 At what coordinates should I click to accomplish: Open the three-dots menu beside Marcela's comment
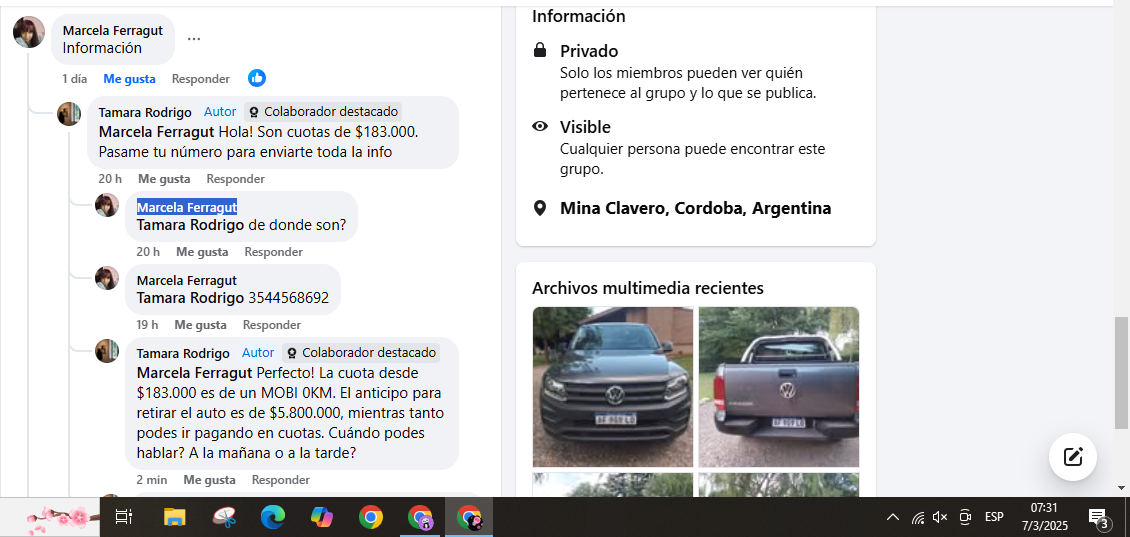[x=194, y=39]
